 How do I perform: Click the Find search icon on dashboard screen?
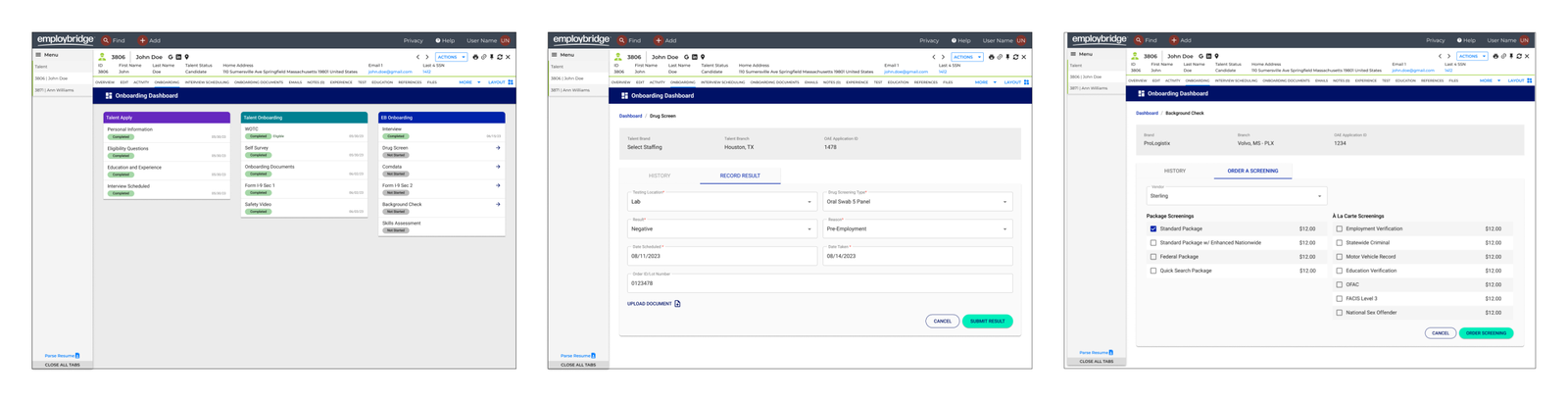pyautogui.click(x=106, y=41)
